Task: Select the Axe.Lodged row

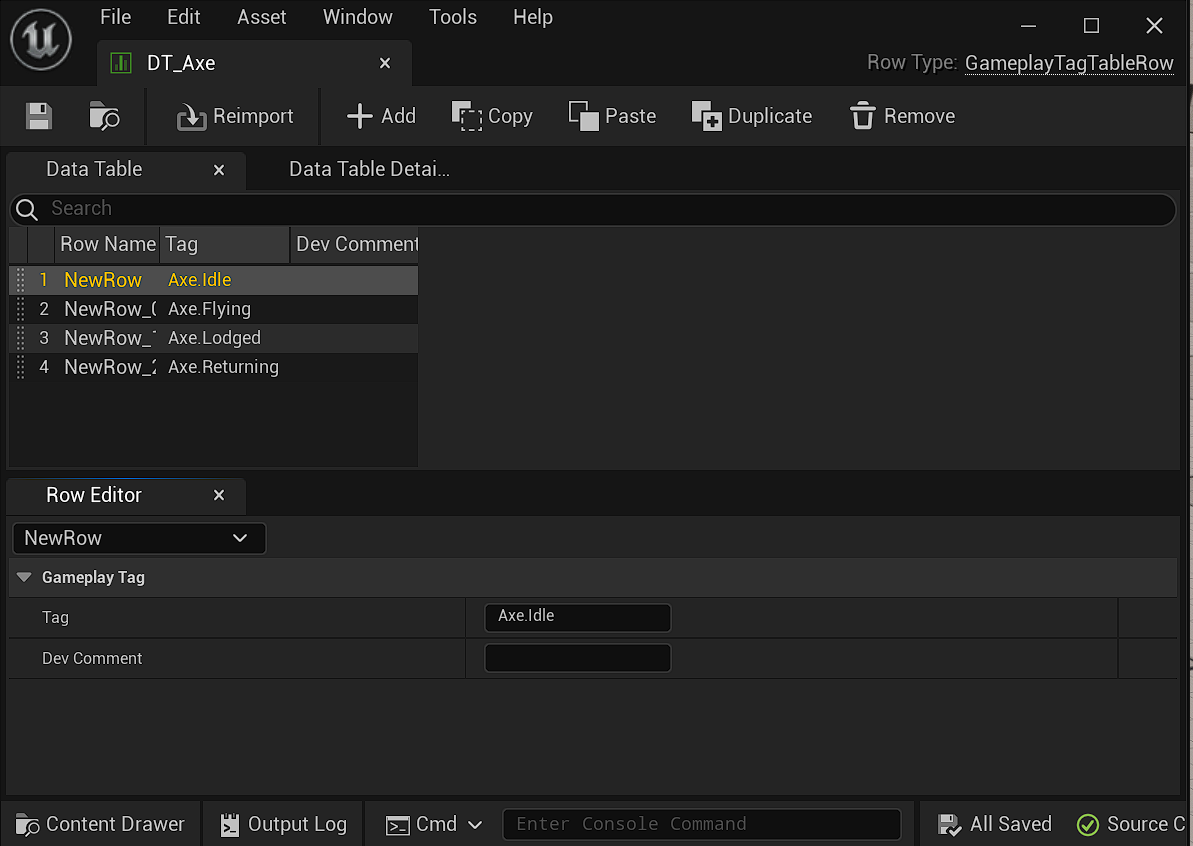Action: 214,338
